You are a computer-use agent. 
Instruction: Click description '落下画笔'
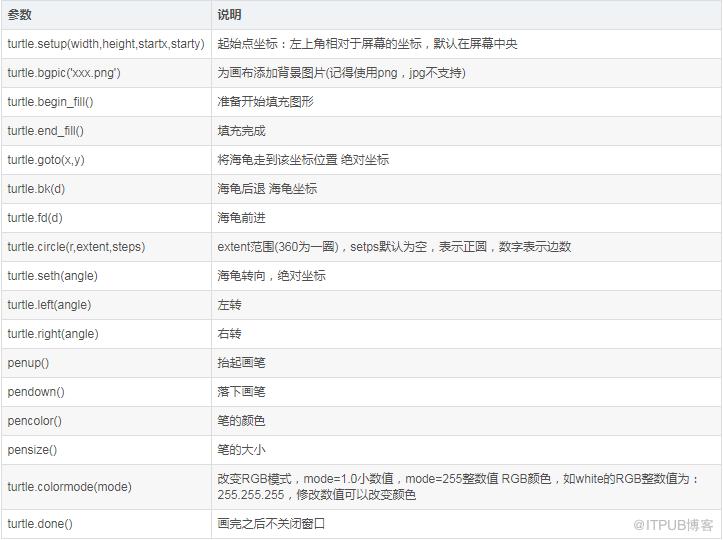(x=241, y=392)
